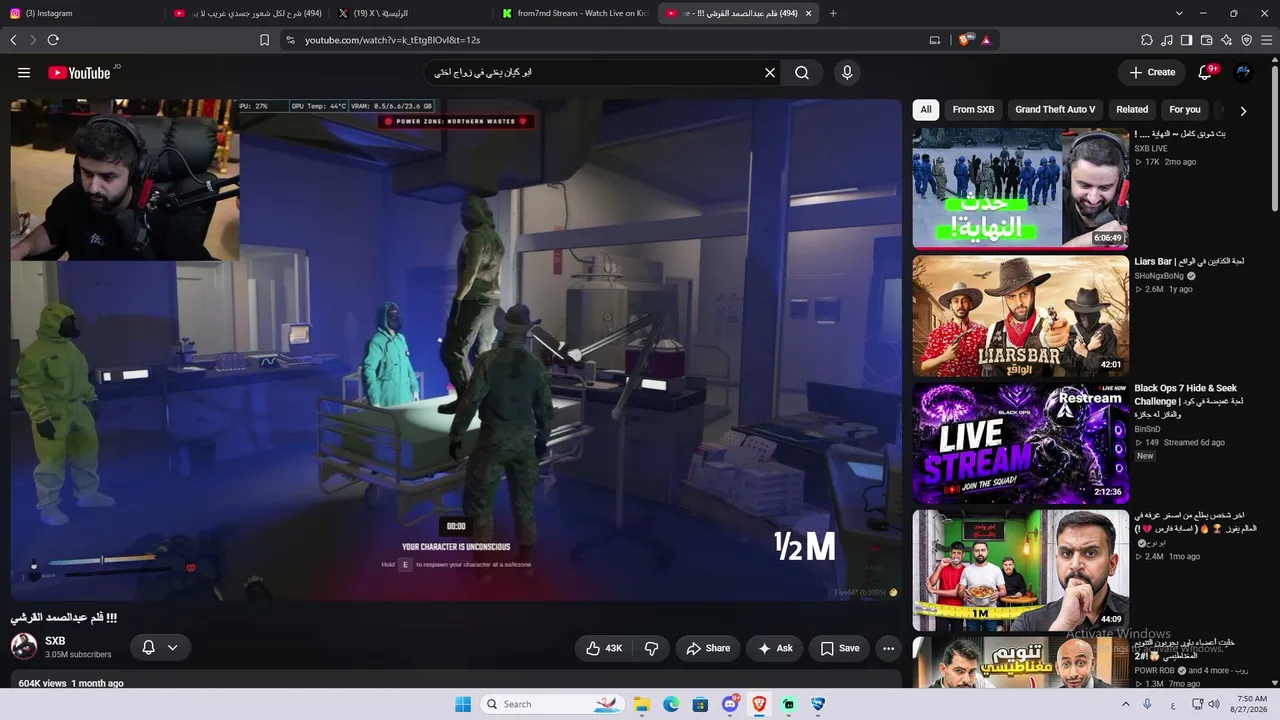Open volume control in system tray
1280x720 pixels.
(x=1213, y=704)
